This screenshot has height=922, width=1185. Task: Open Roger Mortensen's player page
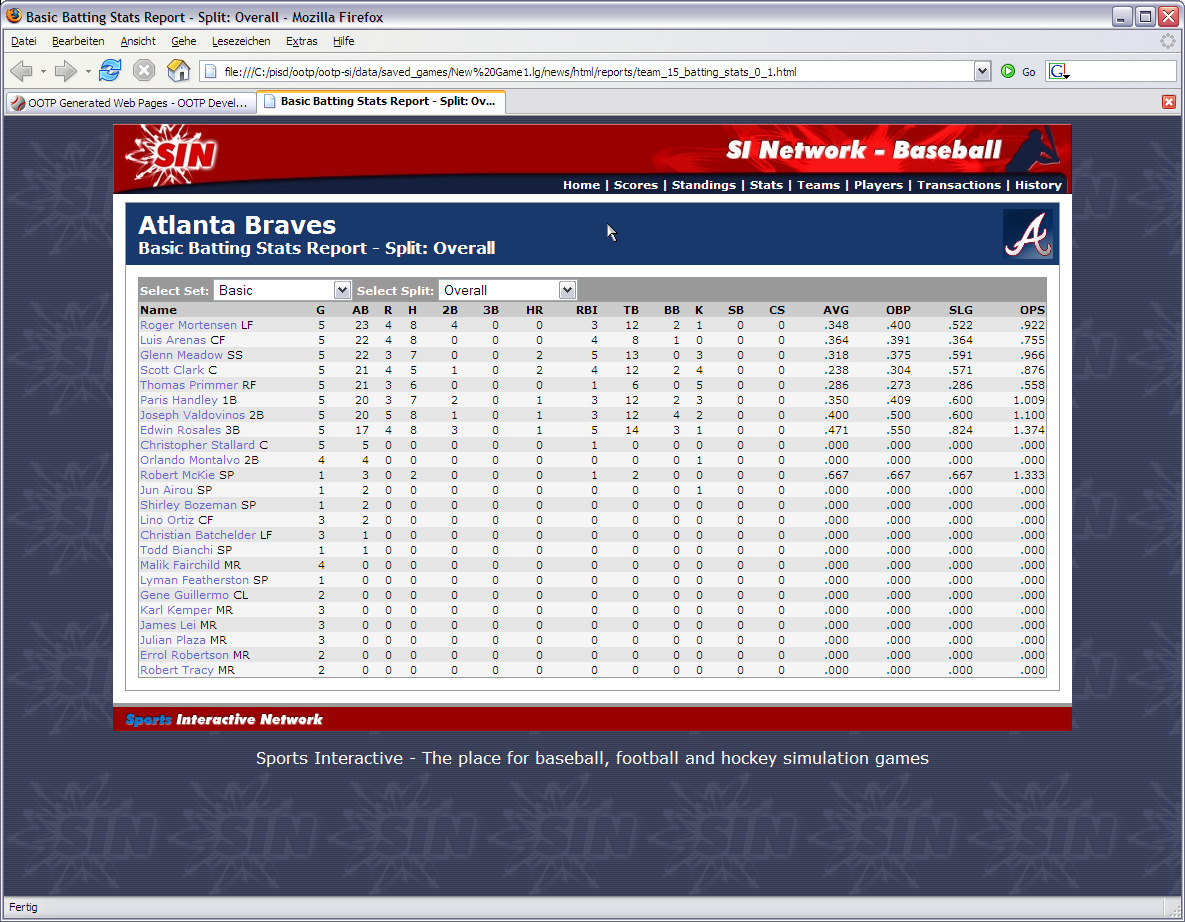coord(188,325)
